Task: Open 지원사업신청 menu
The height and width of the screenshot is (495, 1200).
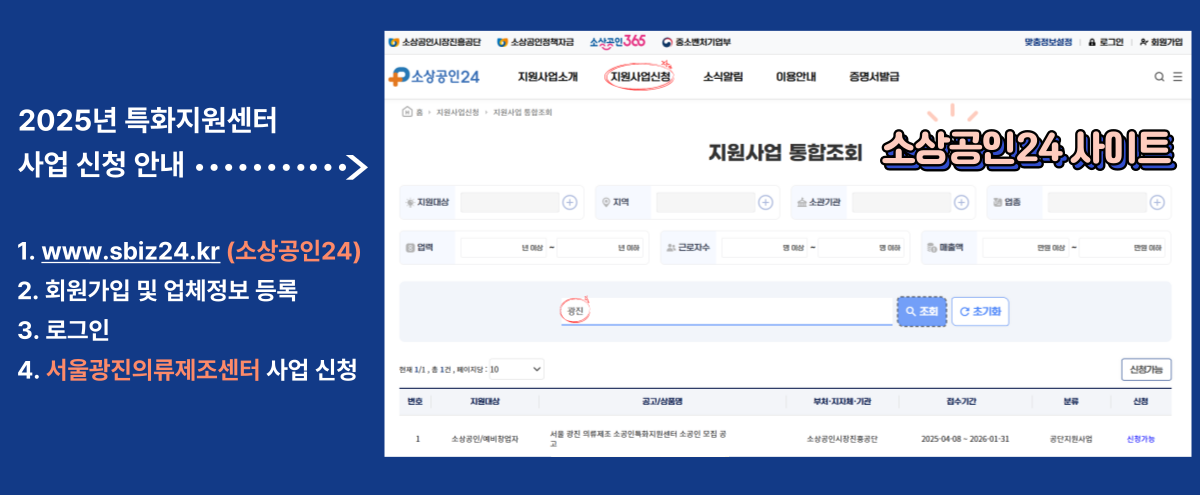Action: (640, 76)
